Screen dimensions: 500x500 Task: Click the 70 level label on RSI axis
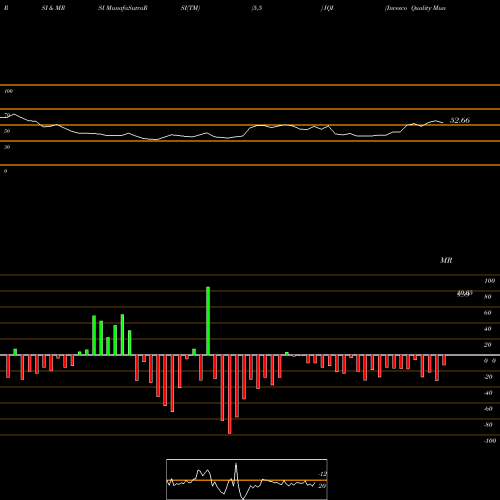(7, 115)
